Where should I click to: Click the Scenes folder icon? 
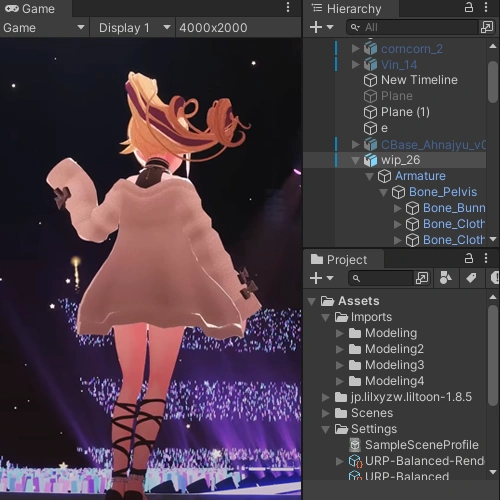[x=341, y=413]
